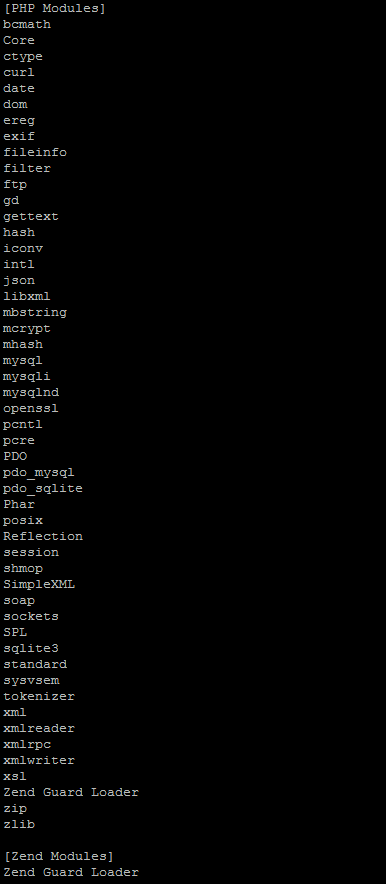
Task: Select the Reflection module line
Action: 42,536
